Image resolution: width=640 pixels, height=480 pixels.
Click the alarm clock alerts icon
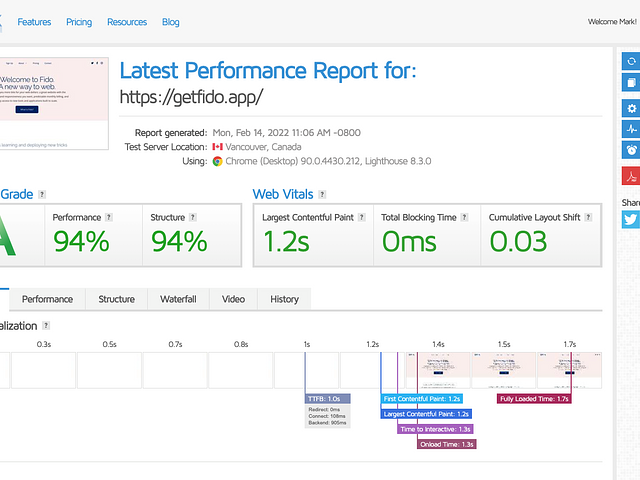(x=631, y=150)
